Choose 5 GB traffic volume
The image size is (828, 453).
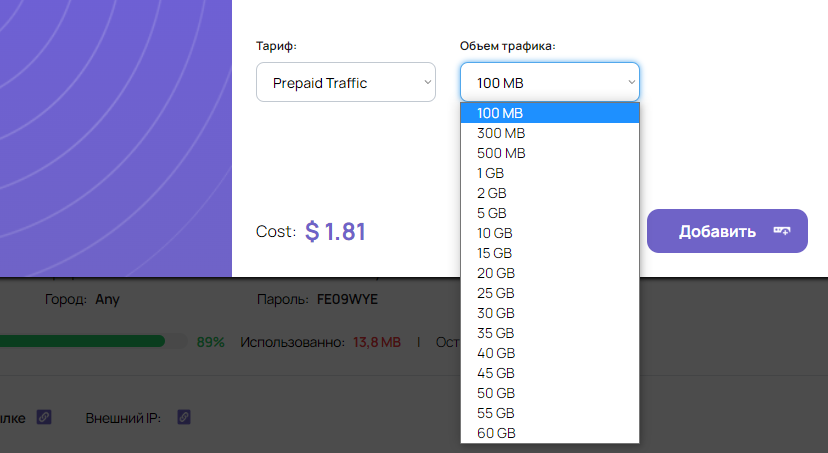550,213
